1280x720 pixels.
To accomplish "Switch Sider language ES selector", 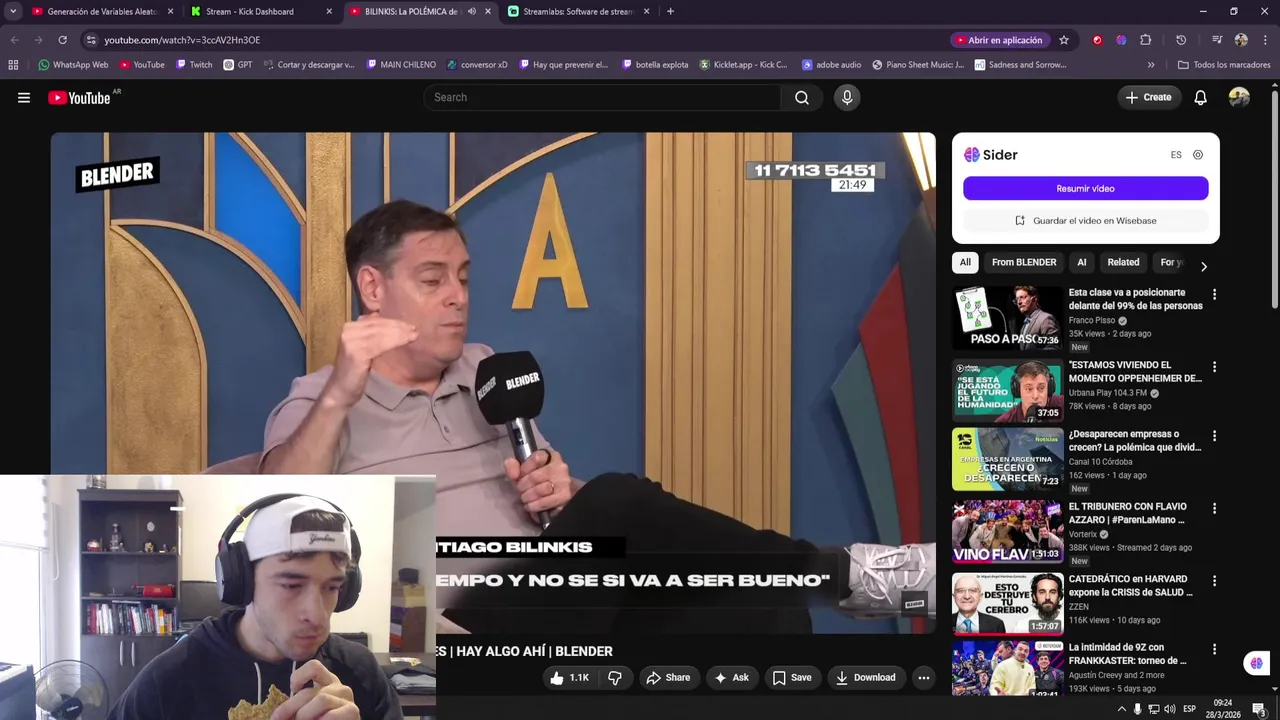I will (x=1176, y=155).
